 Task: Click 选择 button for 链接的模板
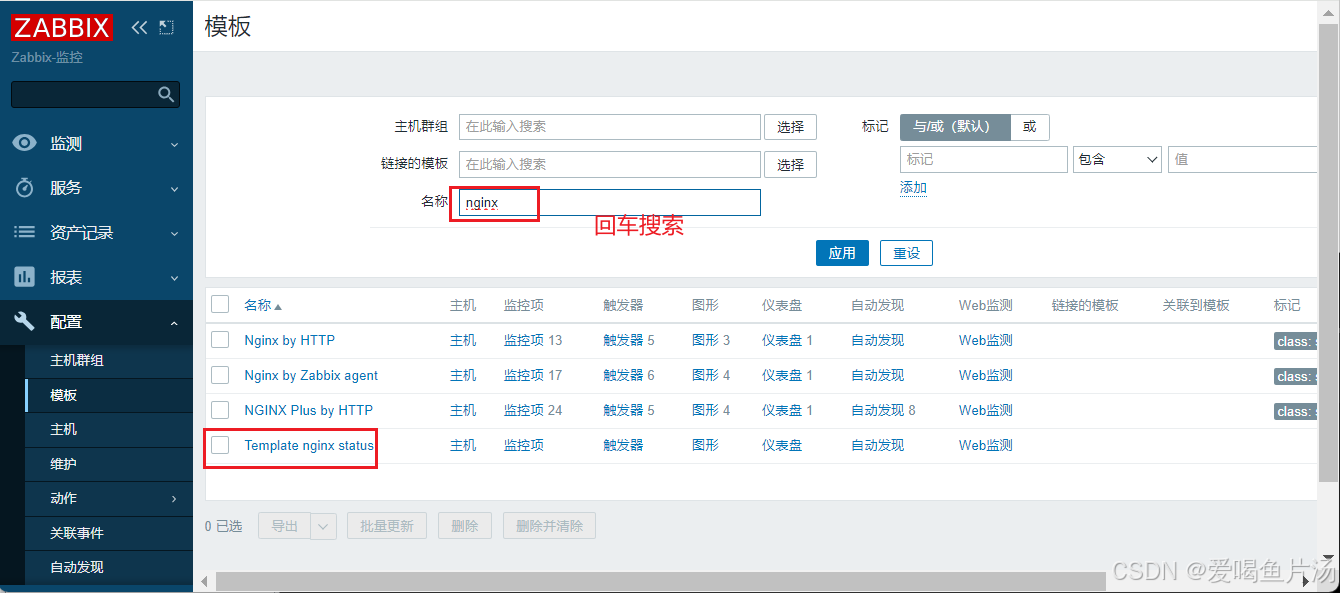pyautogui.click(x=790, y=164)
